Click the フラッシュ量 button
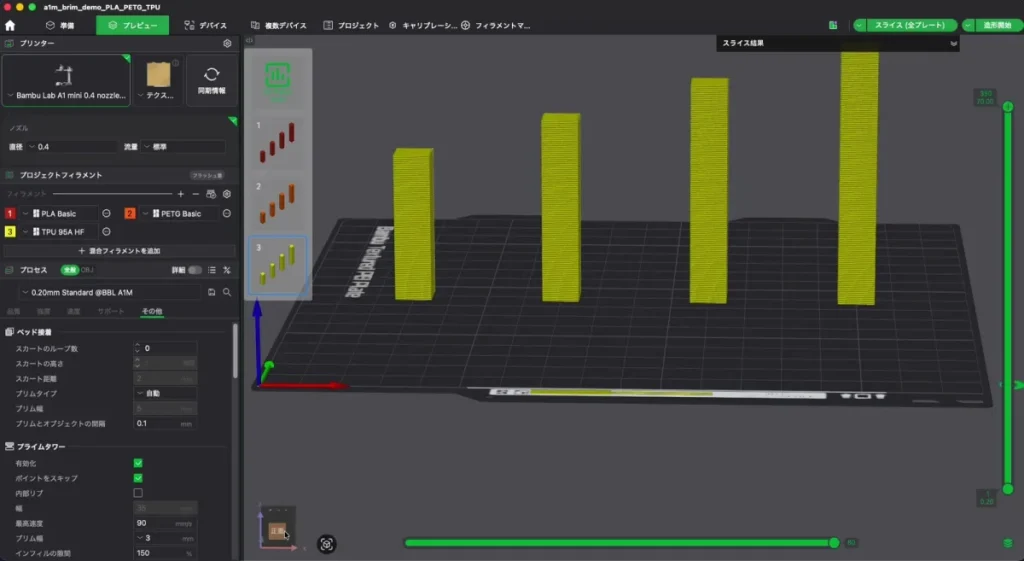The width and height of the screenshot is (1024, 561). 207,176
